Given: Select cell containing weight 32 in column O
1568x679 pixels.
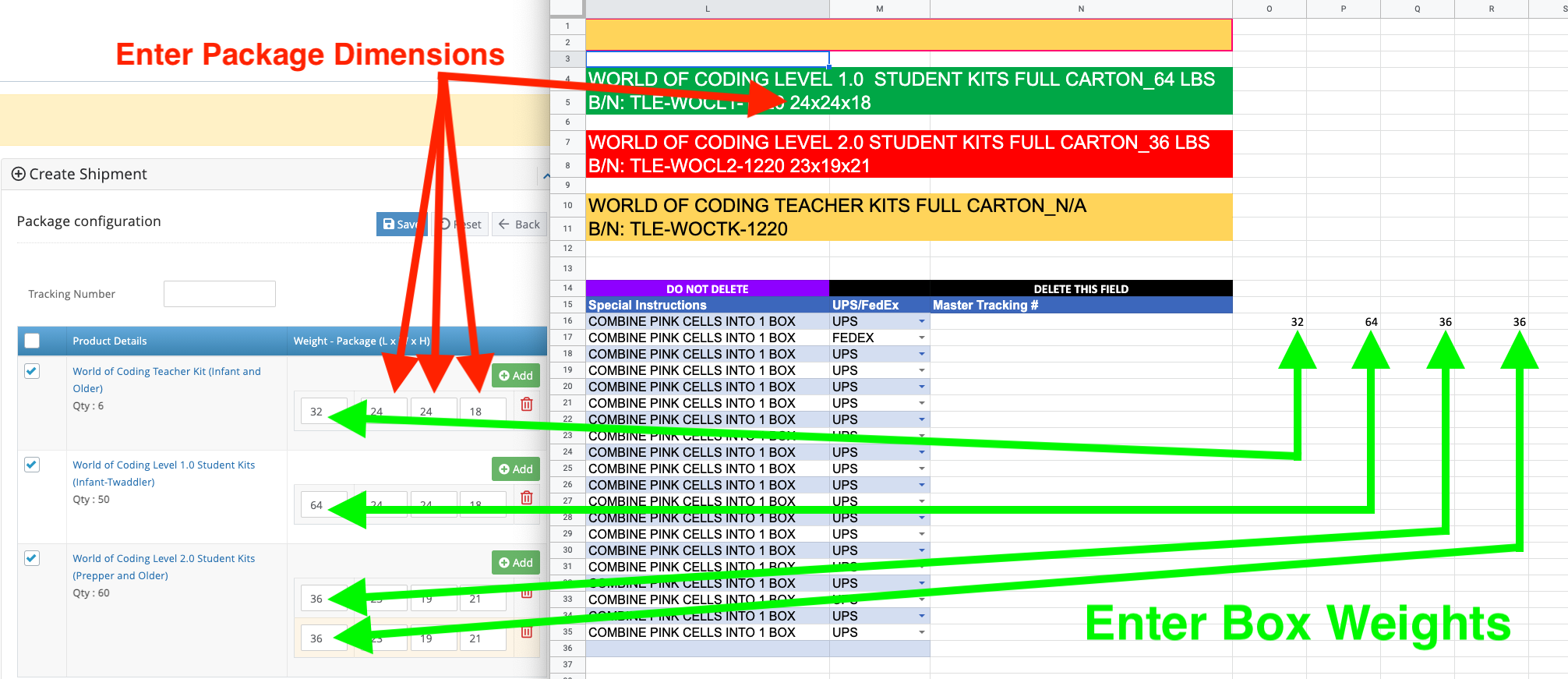Looking at the screenshot, I should click(1270, 321).
